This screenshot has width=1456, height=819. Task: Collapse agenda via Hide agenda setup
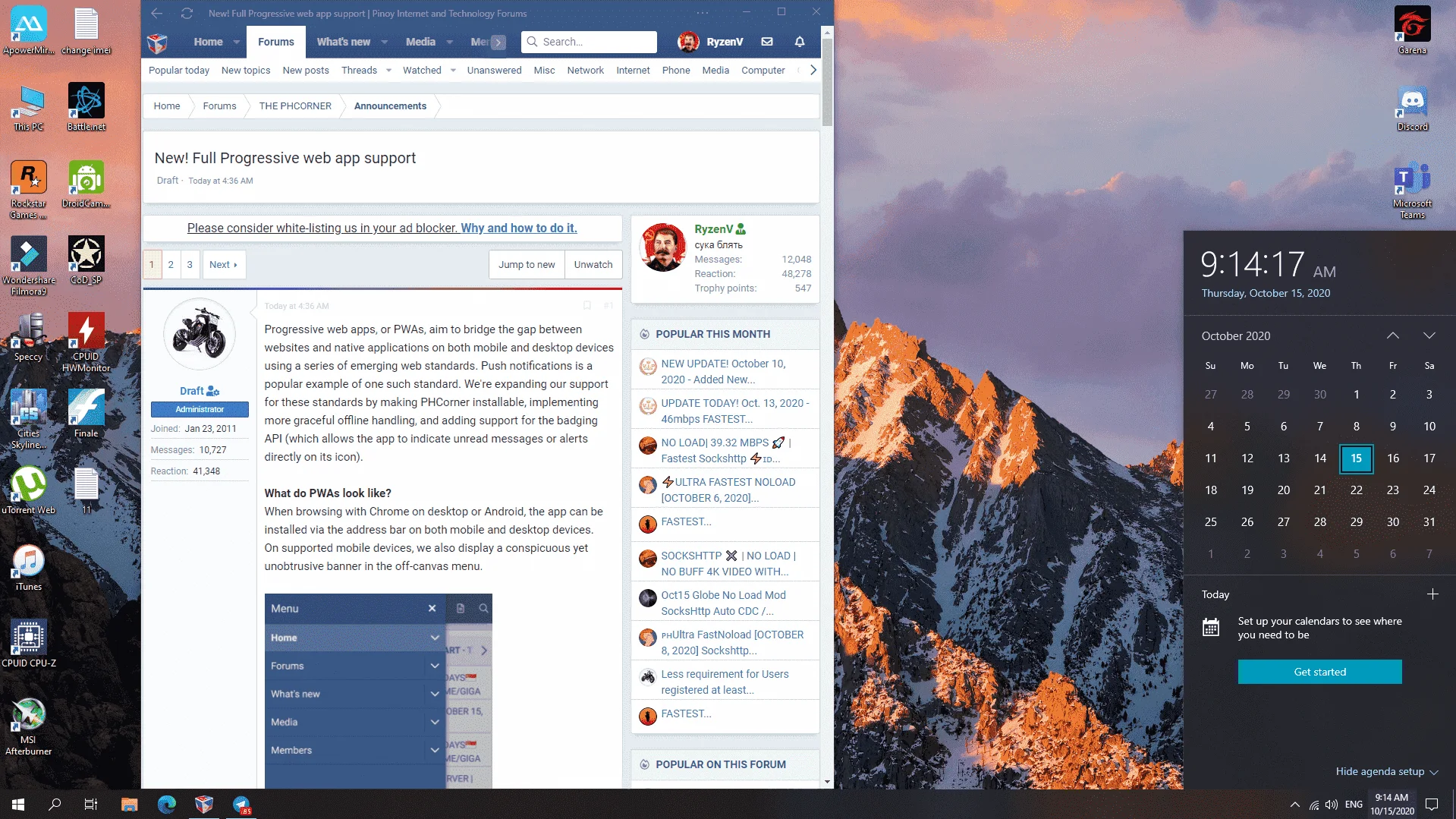pos(1387,771)
